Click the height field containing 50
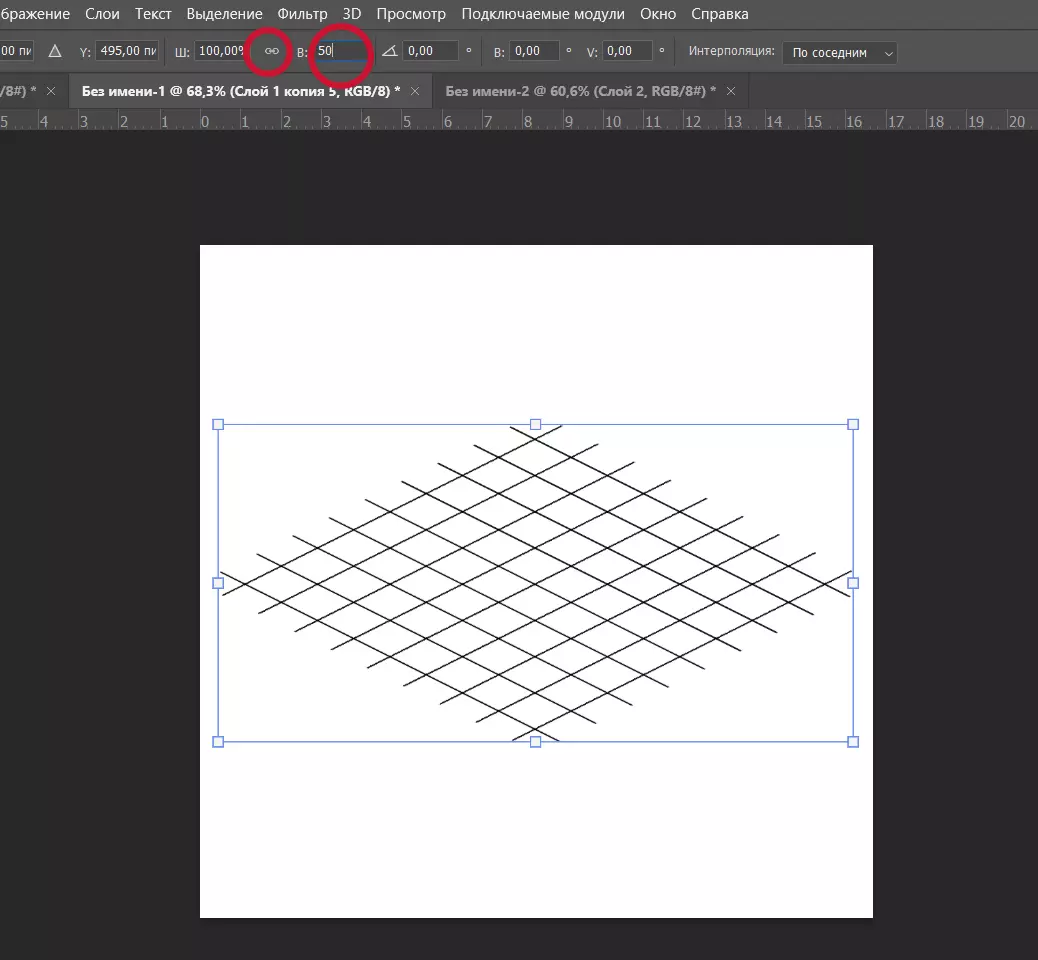1038x960 pixels. [340, 51]
